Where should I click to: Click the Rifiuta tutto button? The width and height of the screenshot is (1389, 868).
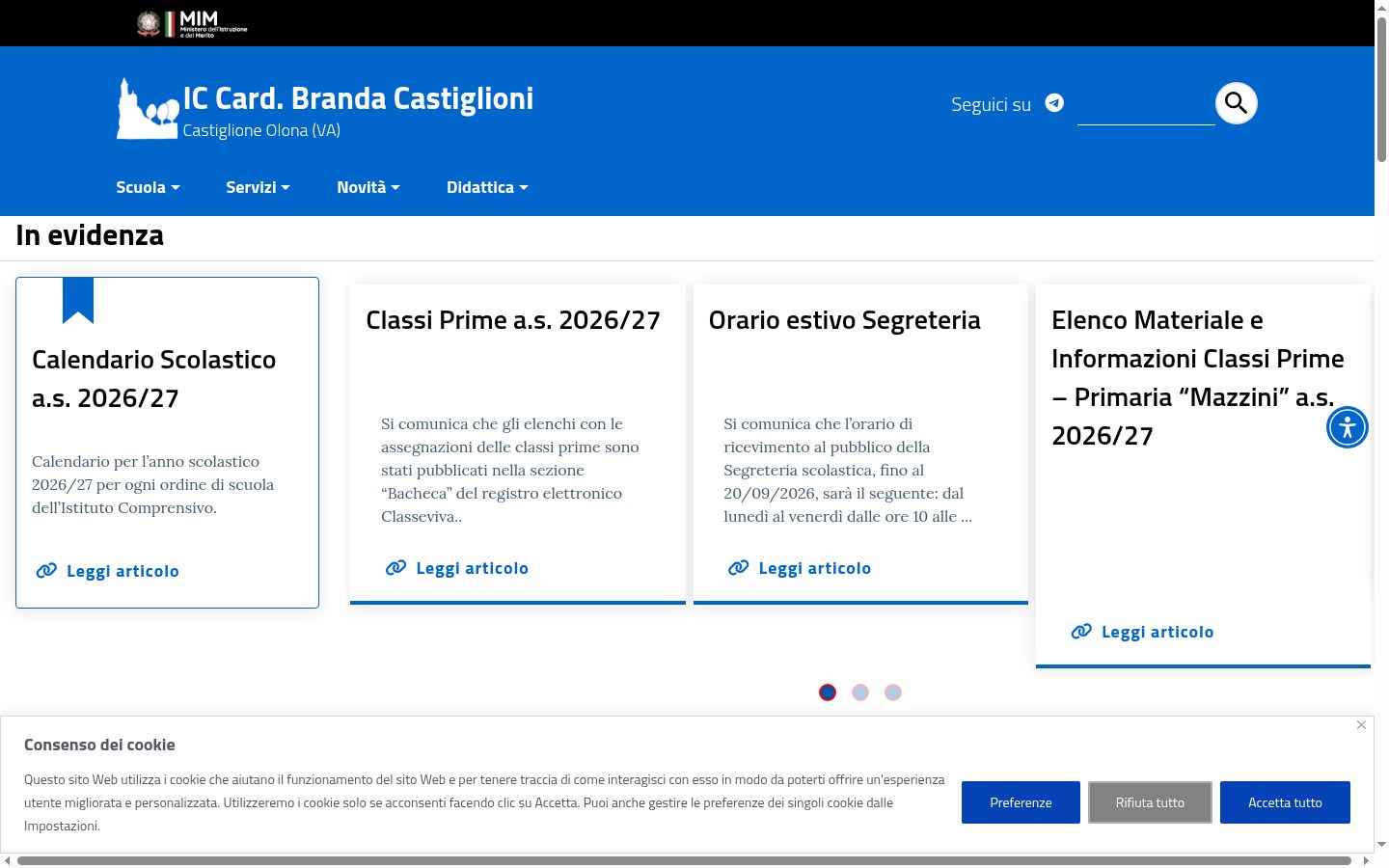(1150, 802)
